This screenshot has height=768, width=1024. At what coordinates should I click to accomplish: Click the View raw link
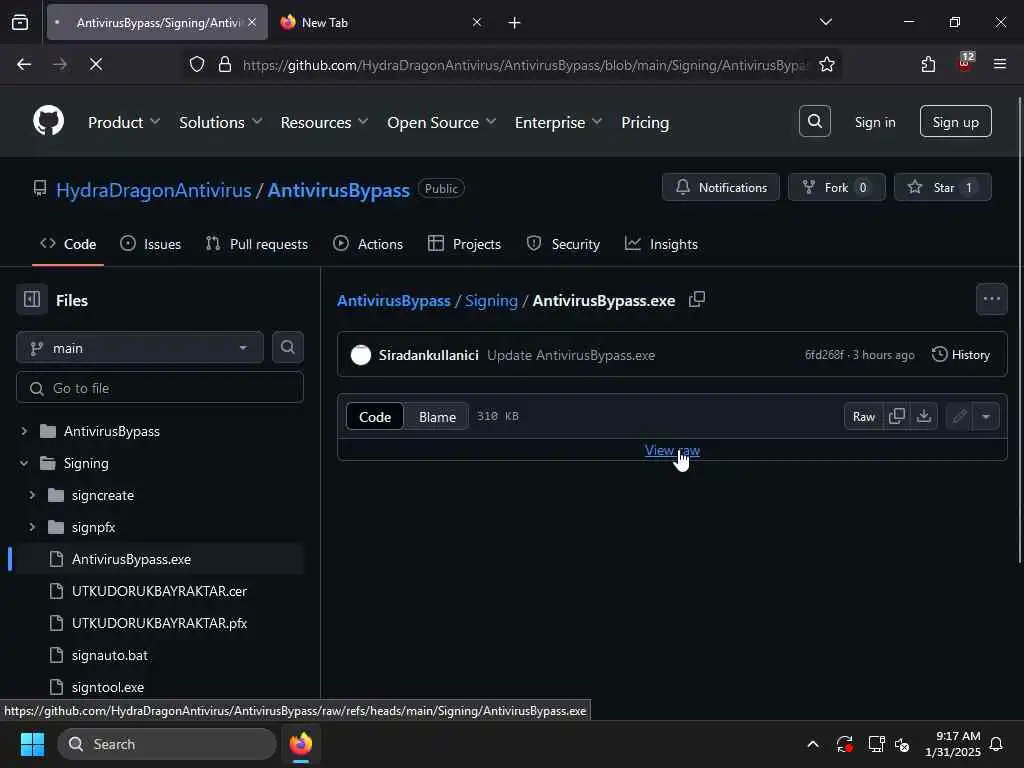coord(672,450)
